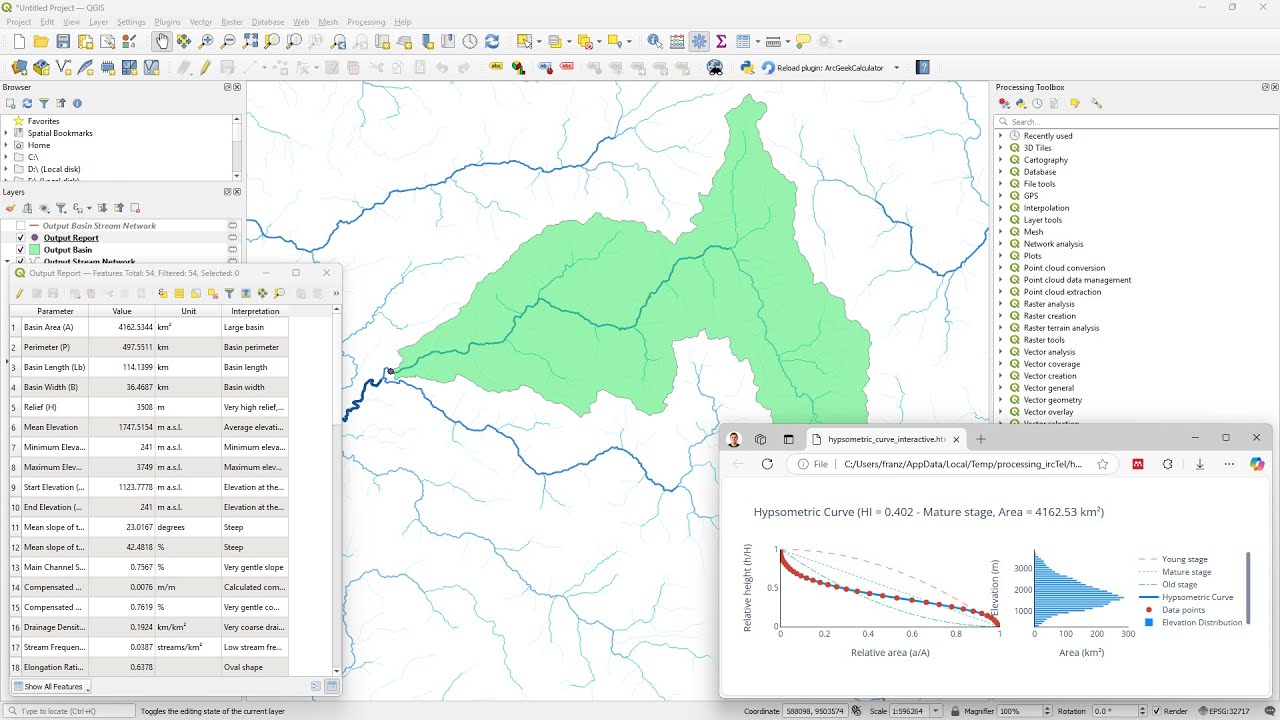Click the Type to locate search box
Screen dimensions: 1280x720
coord(68,711)
